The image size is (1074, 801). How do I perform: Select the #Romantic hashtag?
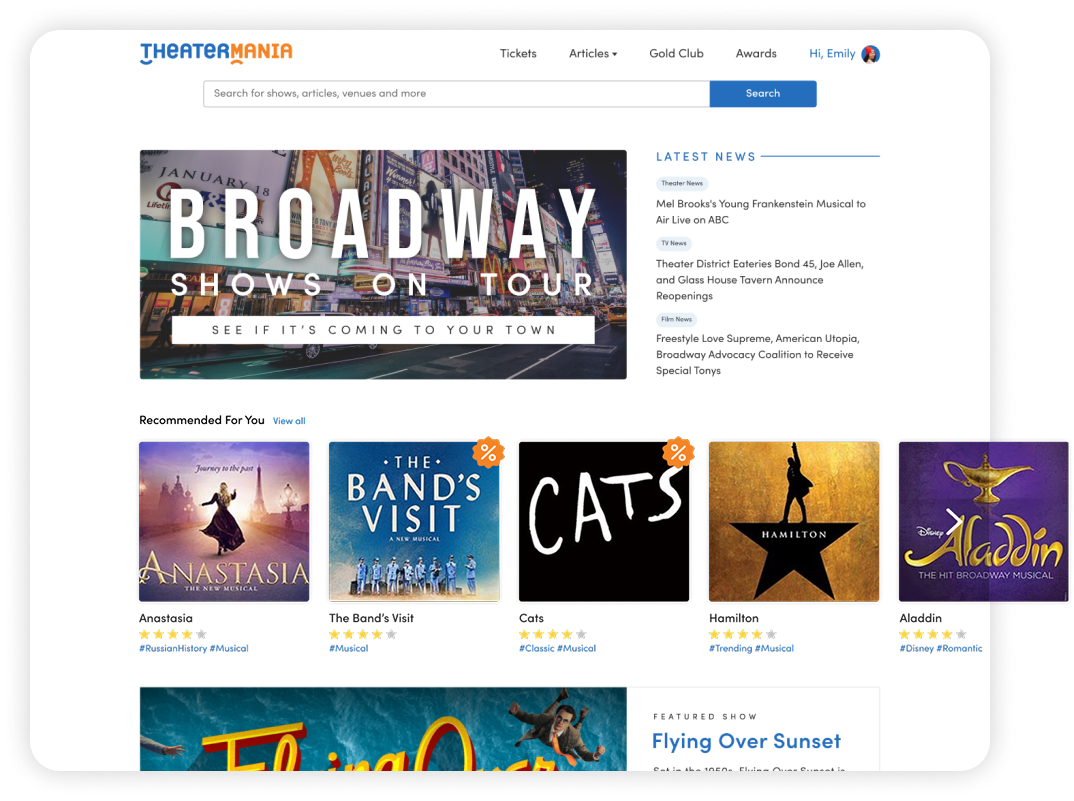point(960,648)
